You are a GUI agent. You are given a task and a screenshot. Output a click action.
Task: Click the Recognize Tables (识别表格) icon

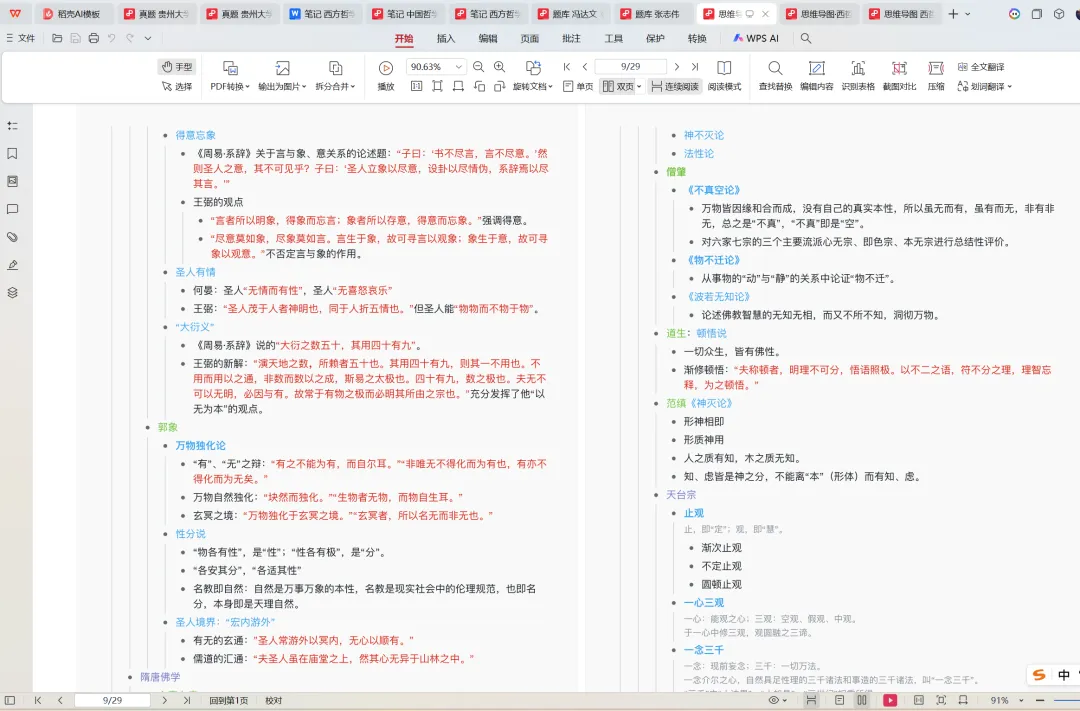[857, 75]
